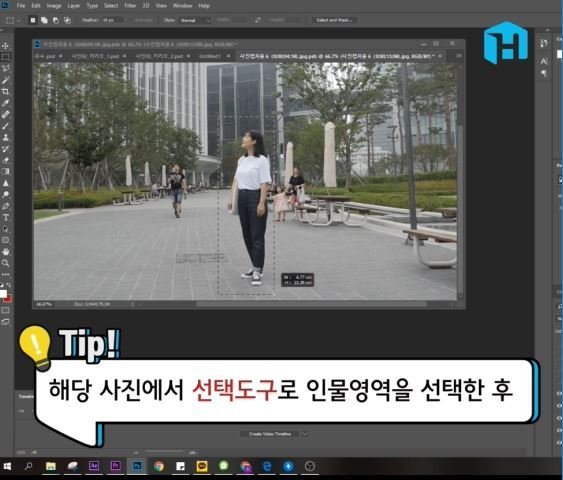Toggle the Anti-alias checkbox
The width and height of the screenshot is (563, 480).
tap(143, 20)
